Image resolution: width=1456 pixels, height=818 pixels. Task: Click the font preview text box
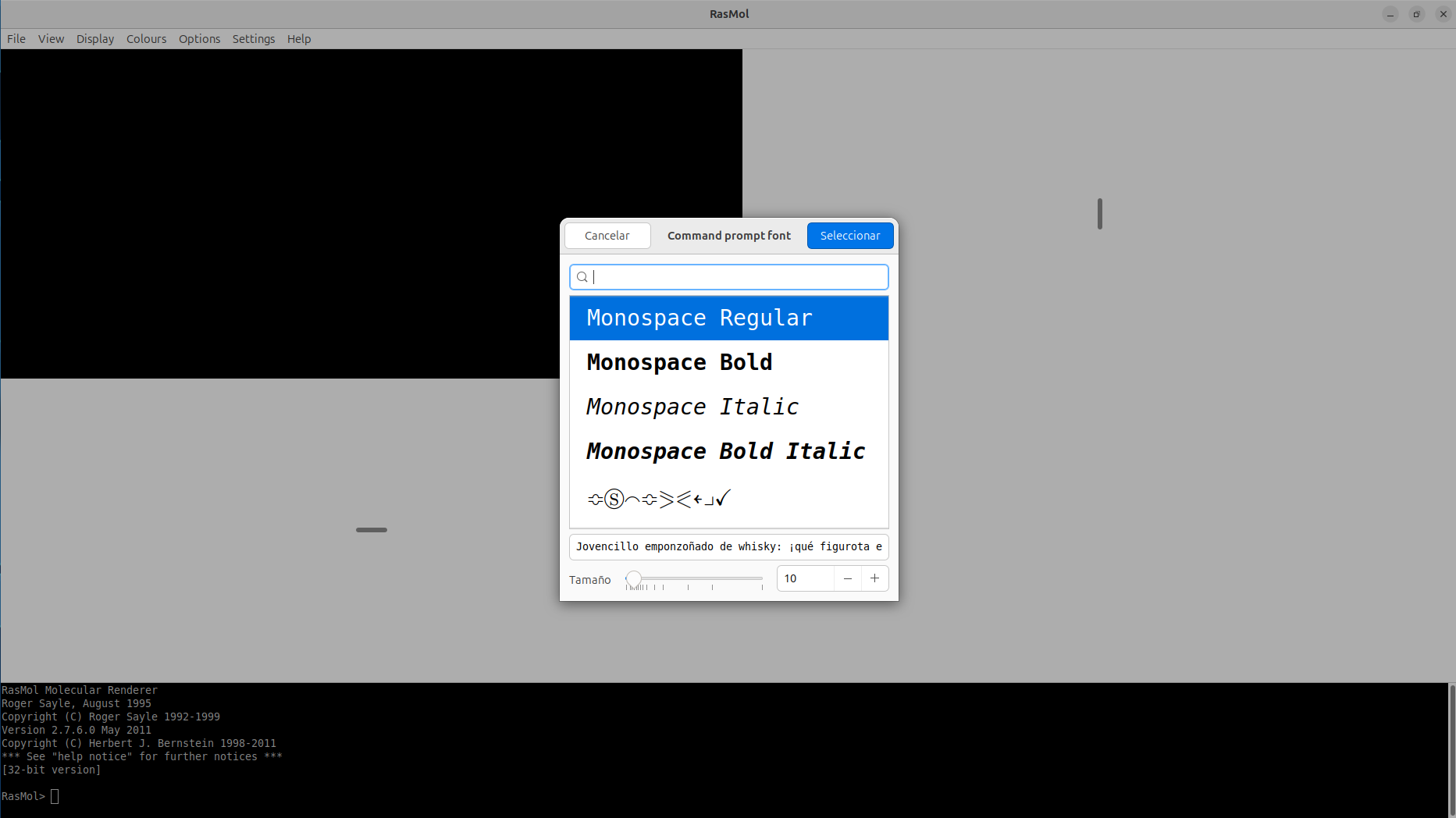click(728, 547)
